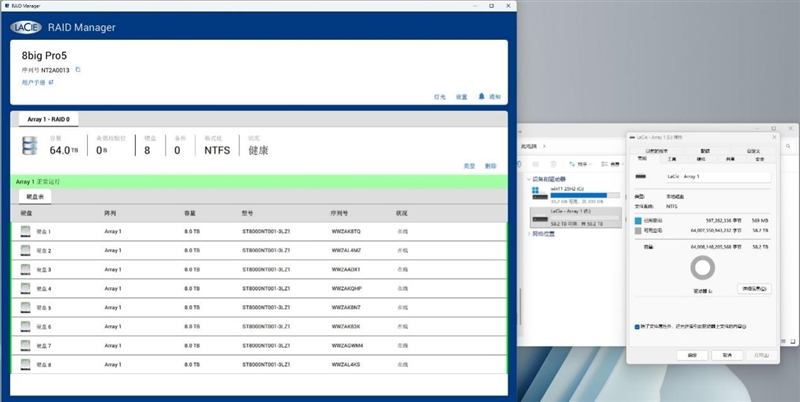Click the 确定 button in Properties
This screenshot has width=800, height=402.
(692, 355)
